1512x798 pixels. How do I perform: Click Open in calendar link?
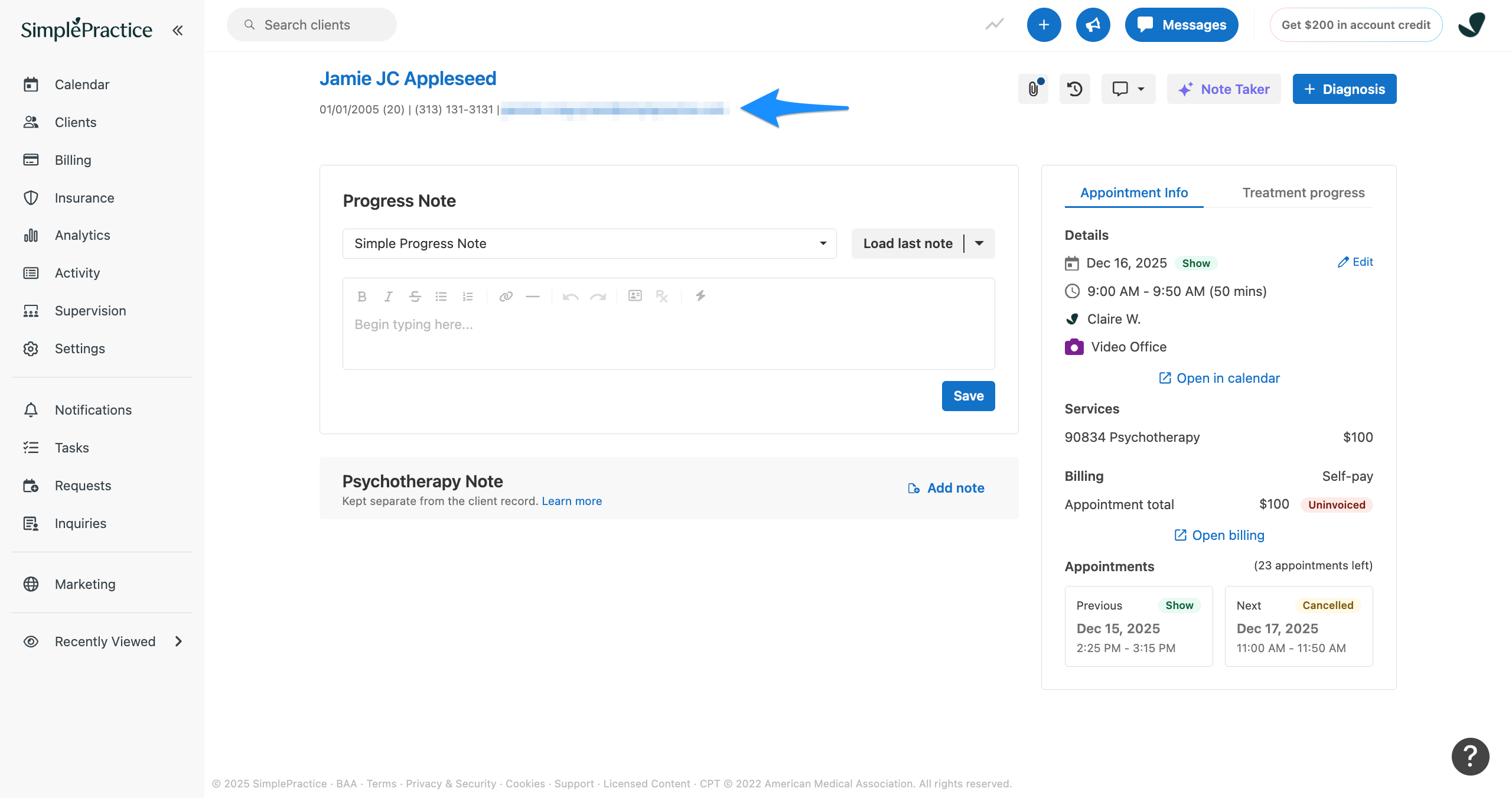1219,378
